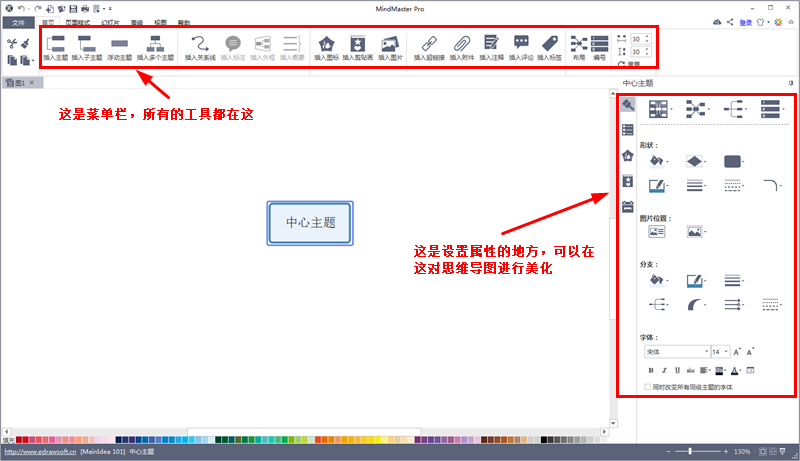
Task: Click the share icon beside 登录
Action: (730, 22)
